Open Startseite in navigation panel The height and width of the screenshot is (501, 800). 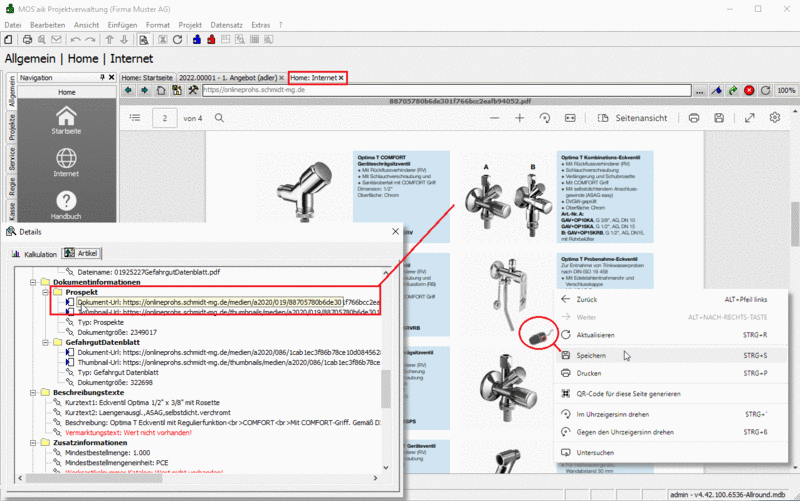click(66, 120)
